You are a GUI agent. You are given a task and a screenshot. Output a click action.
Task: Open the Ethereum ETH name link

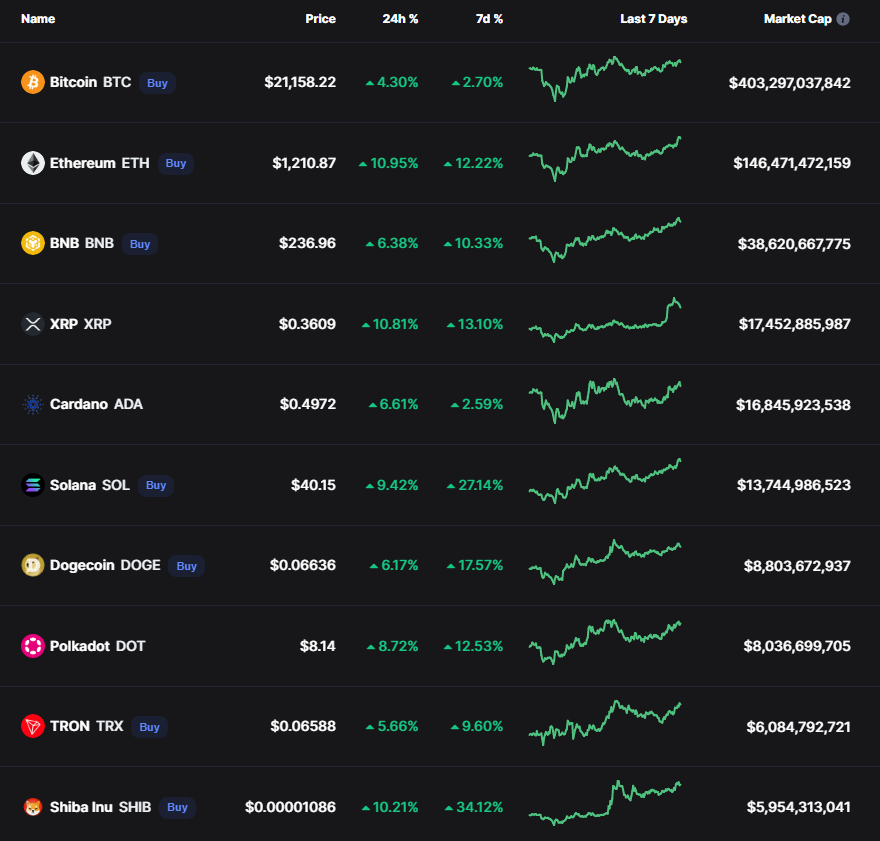pyautogui.click(x=99, y=163)
